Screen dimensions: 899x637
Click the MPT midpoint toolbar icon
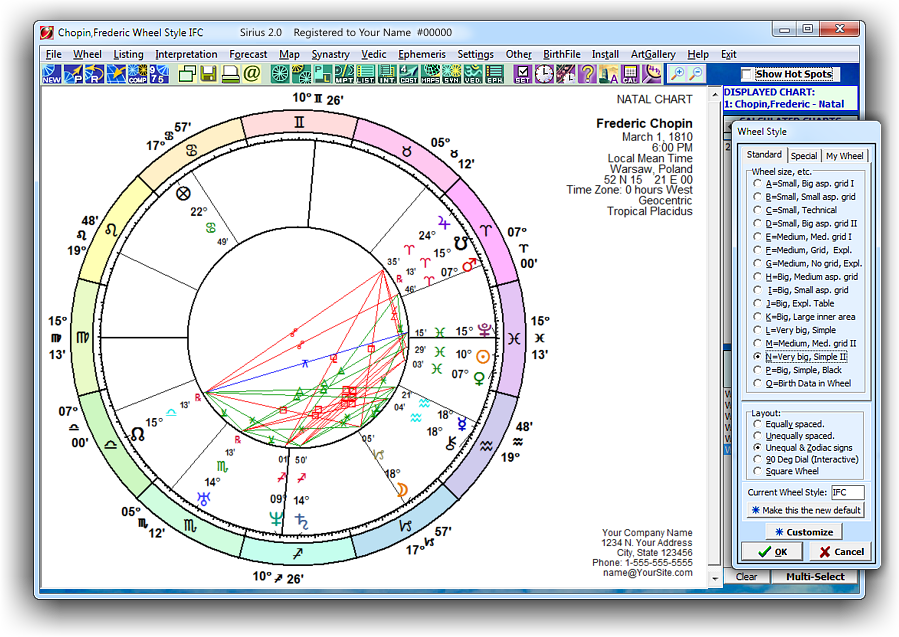click(x=344, y=74)
